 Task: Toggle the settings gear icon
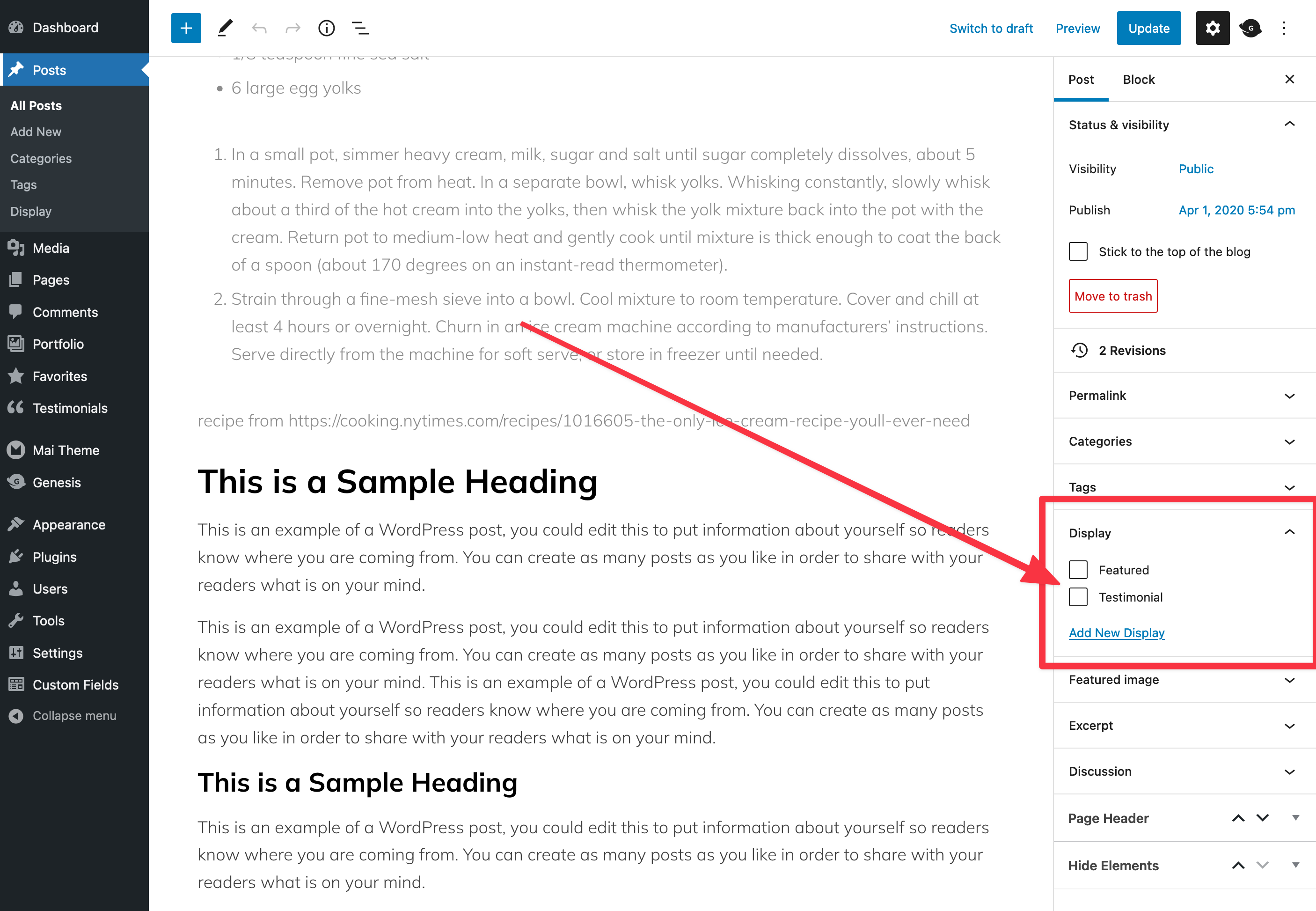pos(1212,28)
